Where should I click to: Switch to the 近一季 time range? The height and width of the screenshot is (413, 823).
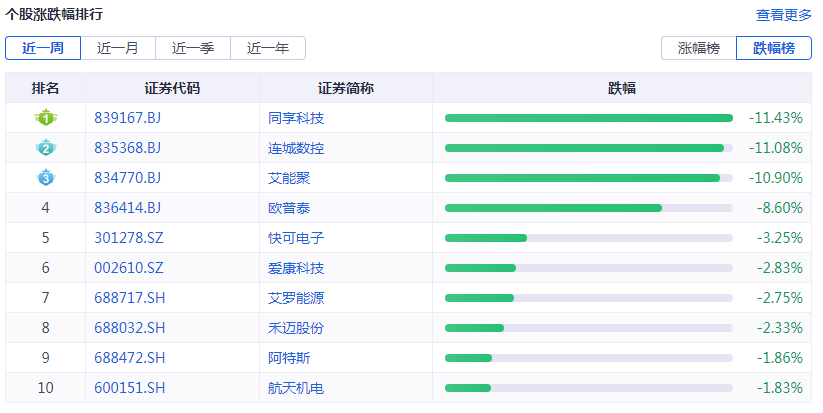point(193,48)
